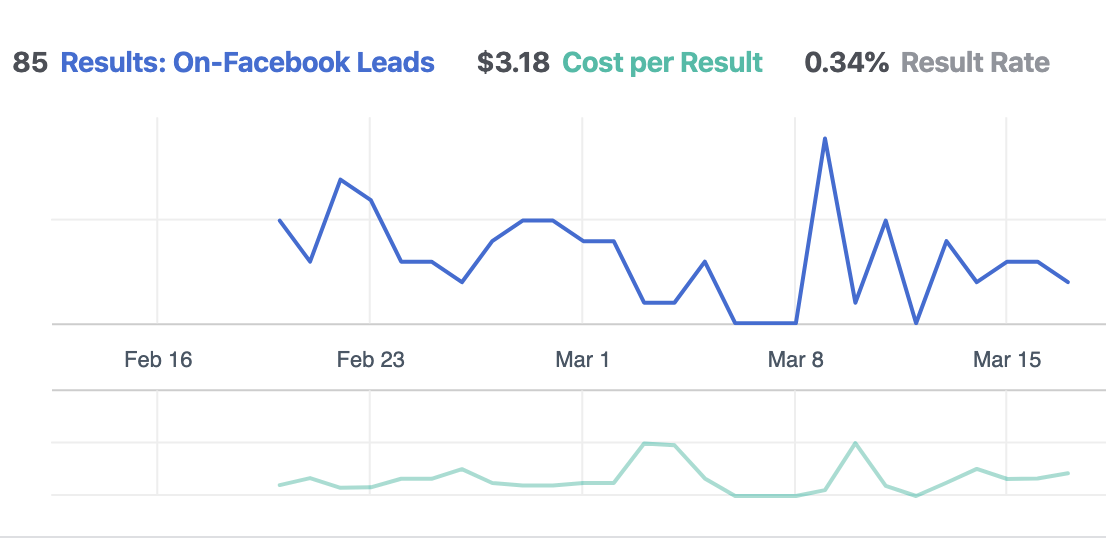
Task: Click the last blue line point after Mar 15
Action: 1068,282
